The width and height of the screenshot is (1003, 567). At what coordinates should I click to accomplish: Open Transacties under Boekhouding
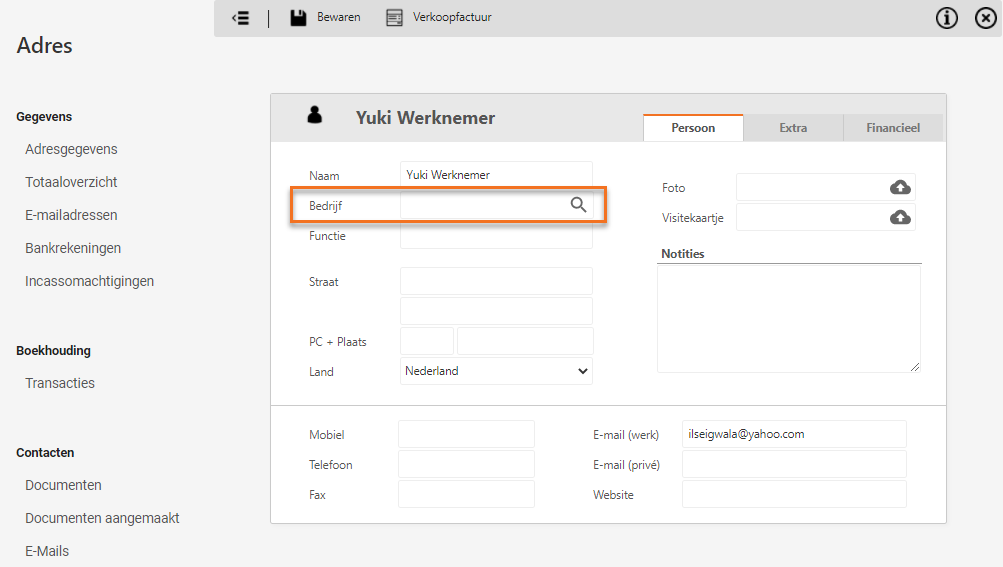pyautogui.click(x=60, y=383)
